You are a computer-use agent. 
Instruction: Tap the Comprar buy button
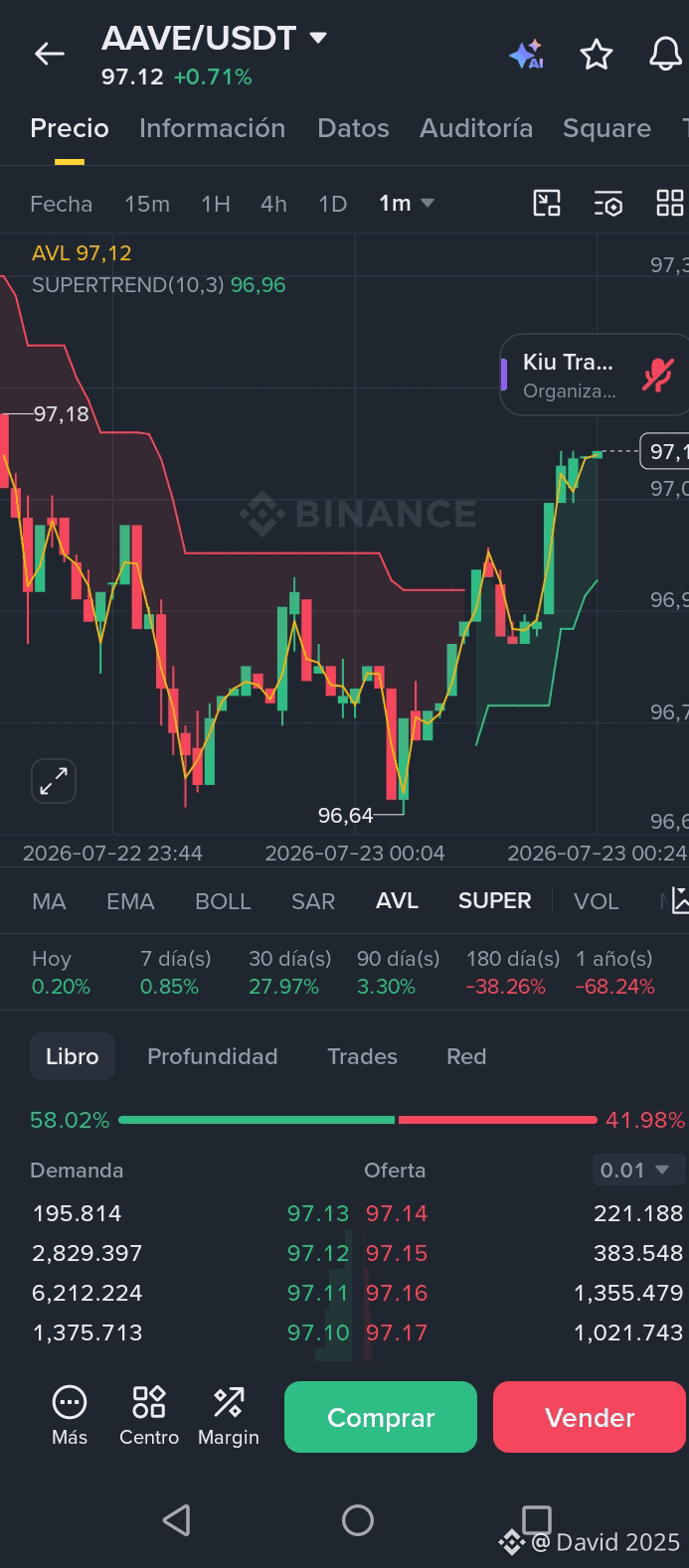pos(381,1417)
